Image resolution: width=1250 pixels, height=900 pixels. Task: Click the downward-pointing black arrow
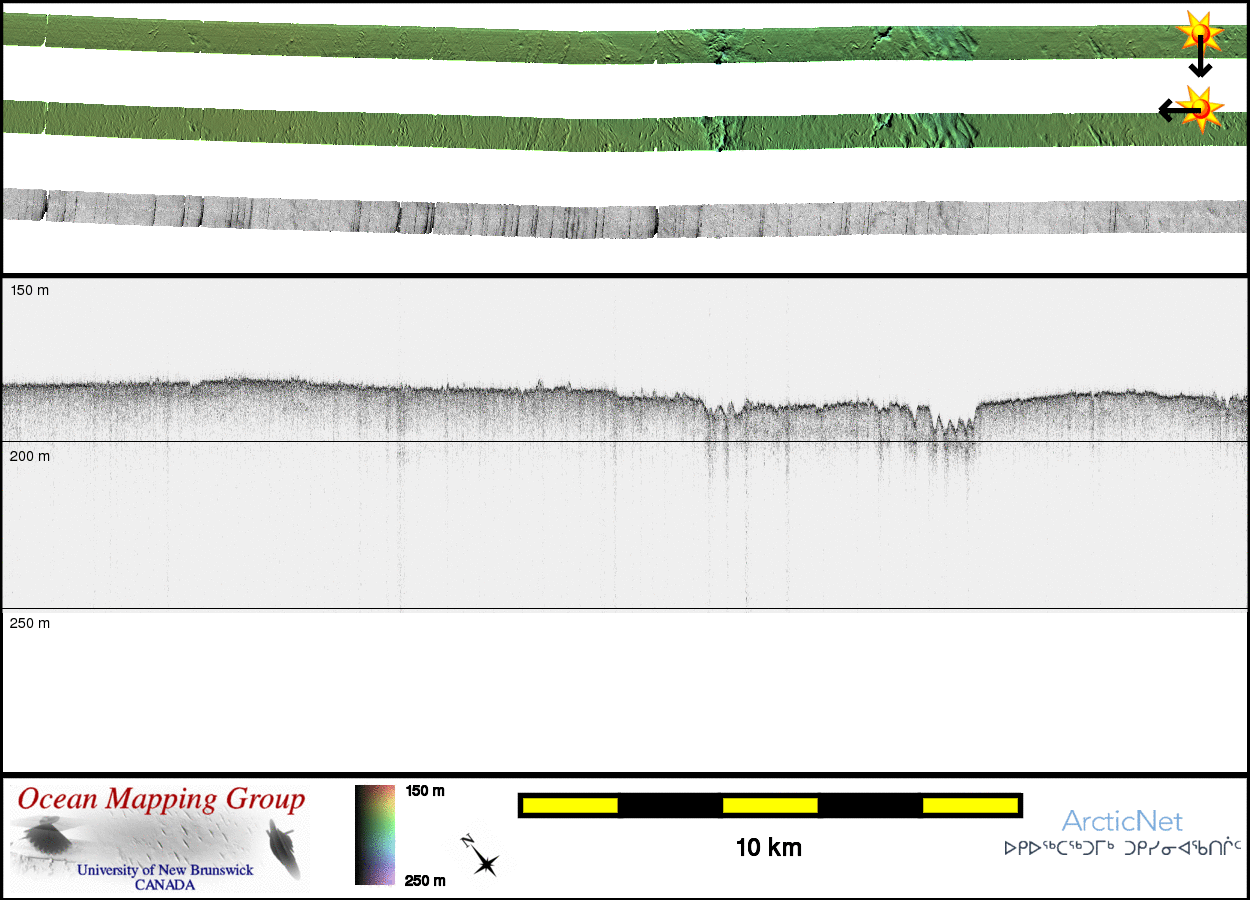tap(1200, 62)
